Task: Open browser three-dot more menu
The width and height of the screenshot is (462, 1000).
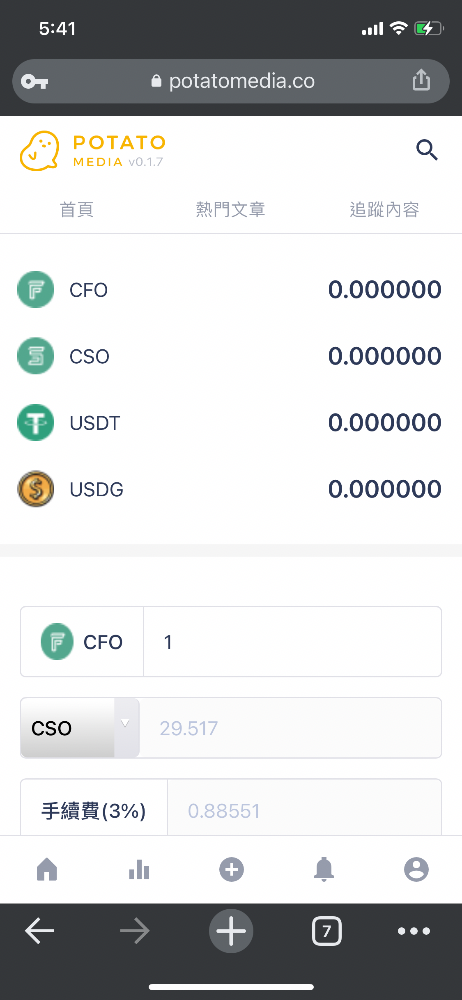Action: click(414, 931)
